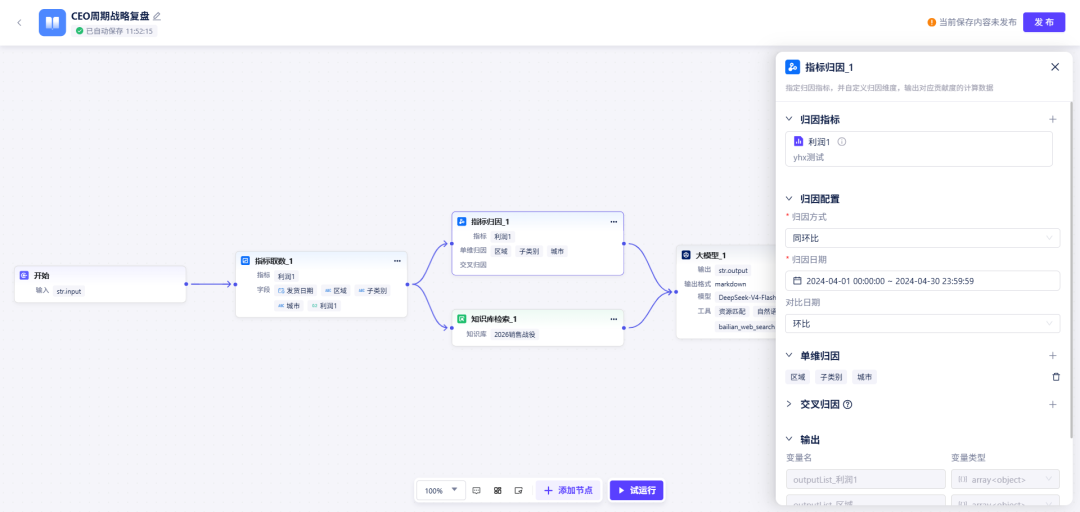The height and width of the screenshot is (512, 1080).
Task: Add a 归因指标 with plus icon
Action: (1052, 119)
